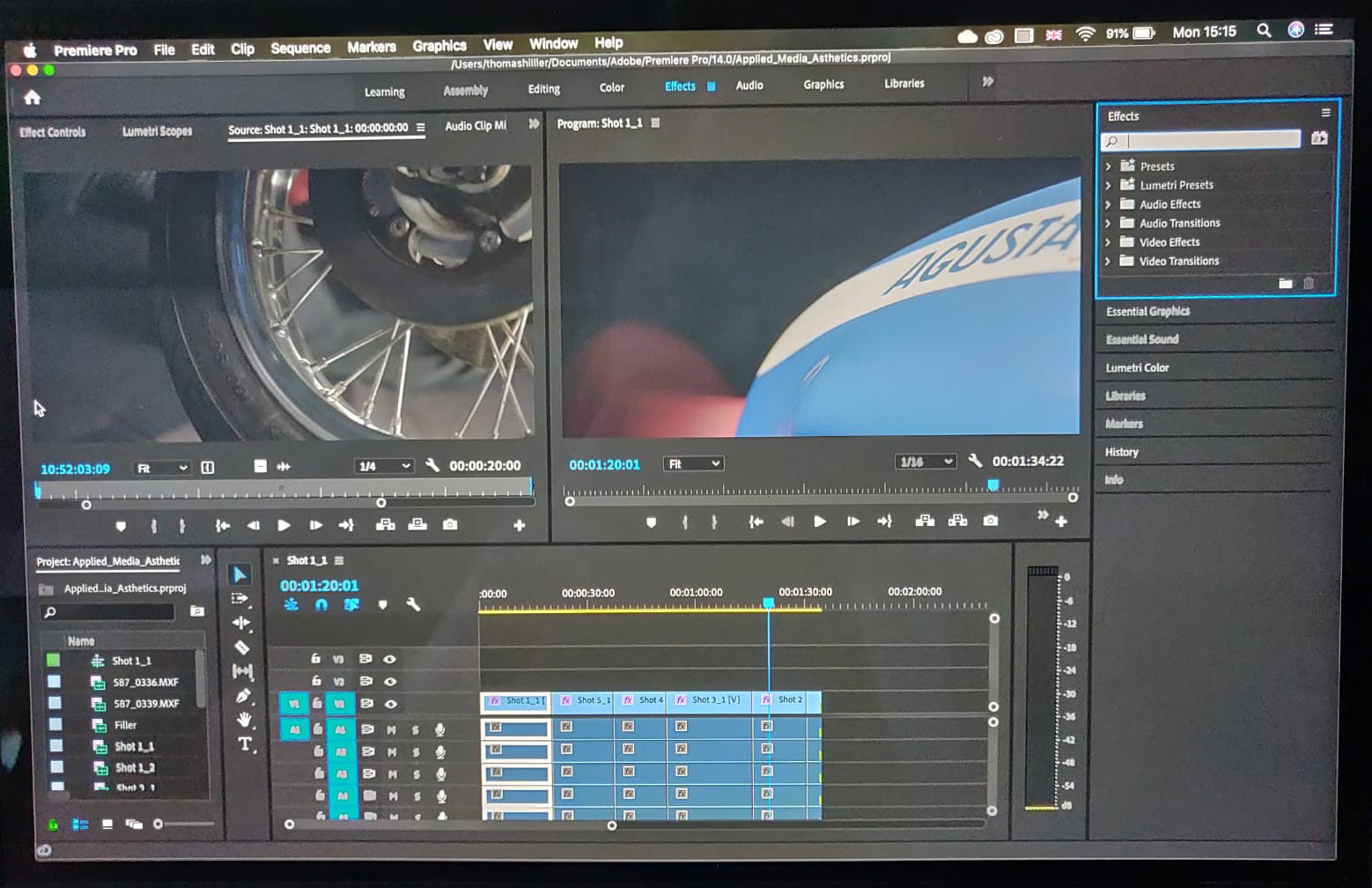The width and height of the screenshot is (1372, 888).
Task: Step forward one frame in Program Monitor
Action: click(x=852, y=522)
